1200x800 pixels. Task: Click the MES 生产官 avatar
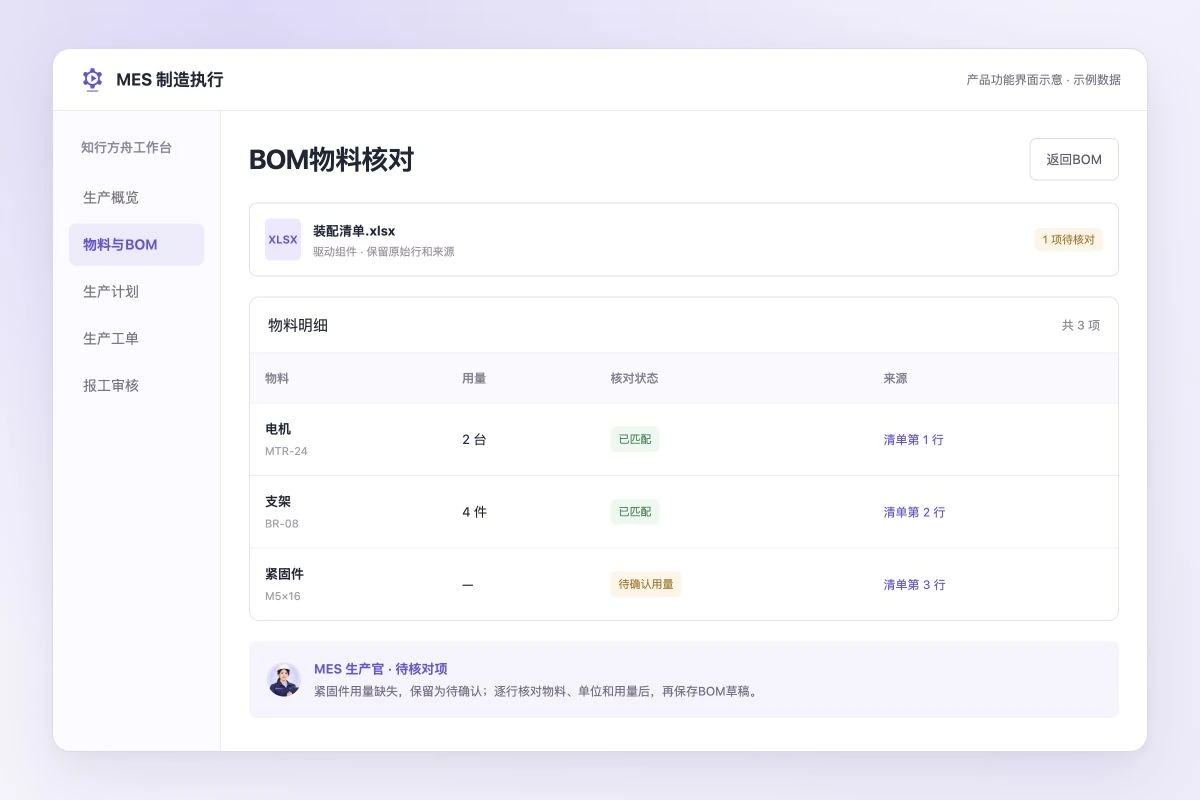pos(284,680)
